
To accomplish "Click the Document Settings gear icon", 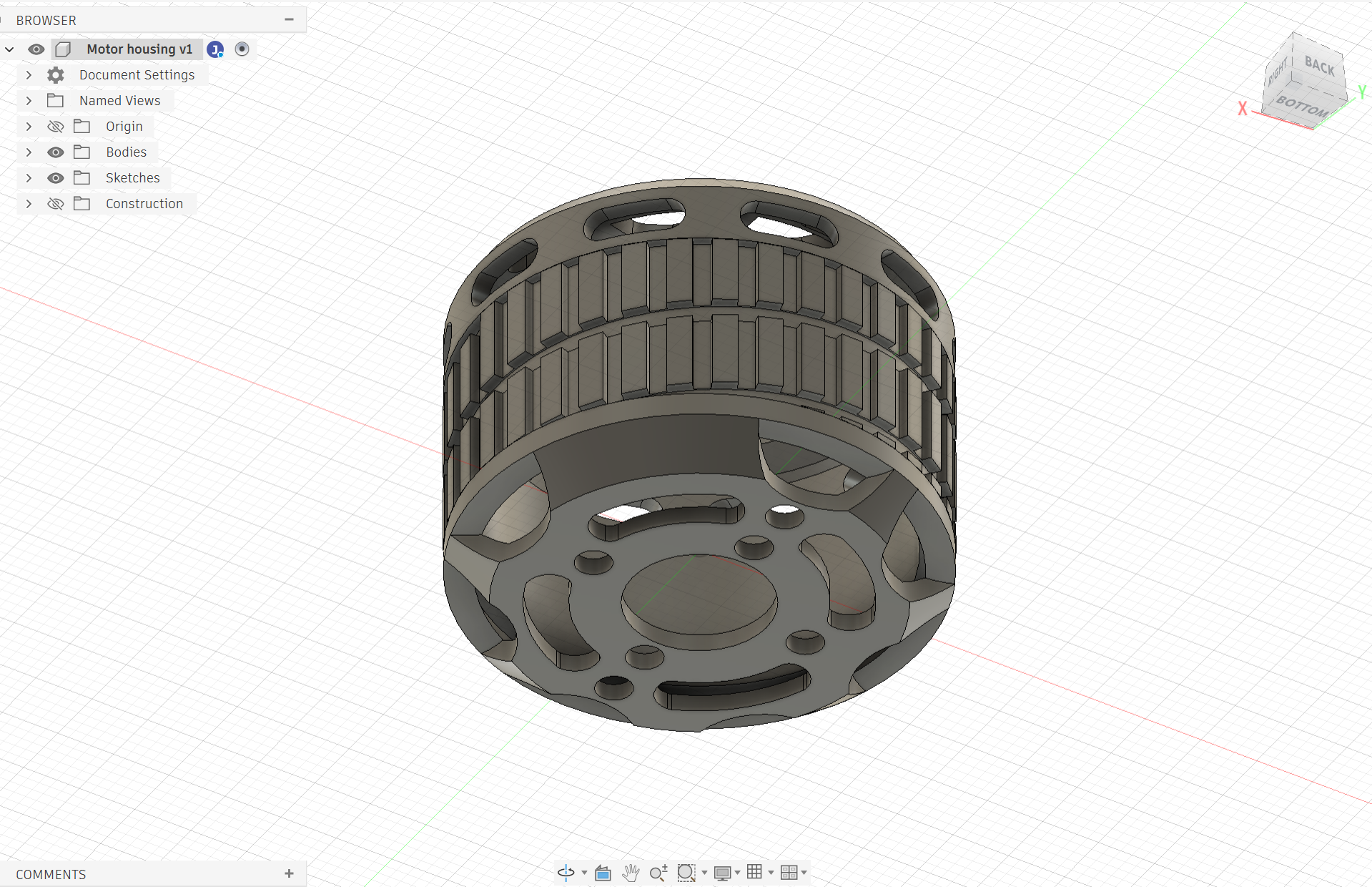I will coord(56,75).
